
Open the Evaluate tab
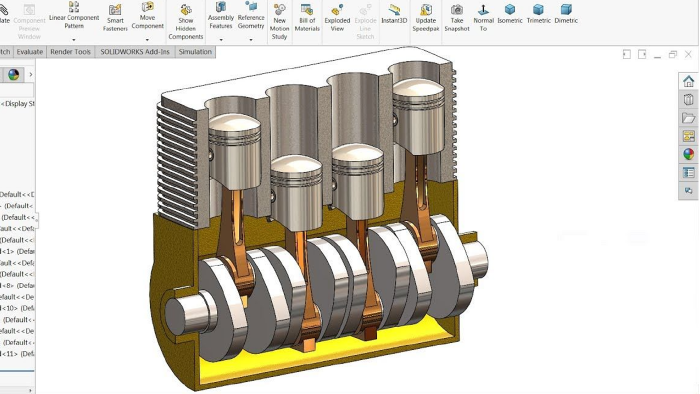(x=29, y=52)
